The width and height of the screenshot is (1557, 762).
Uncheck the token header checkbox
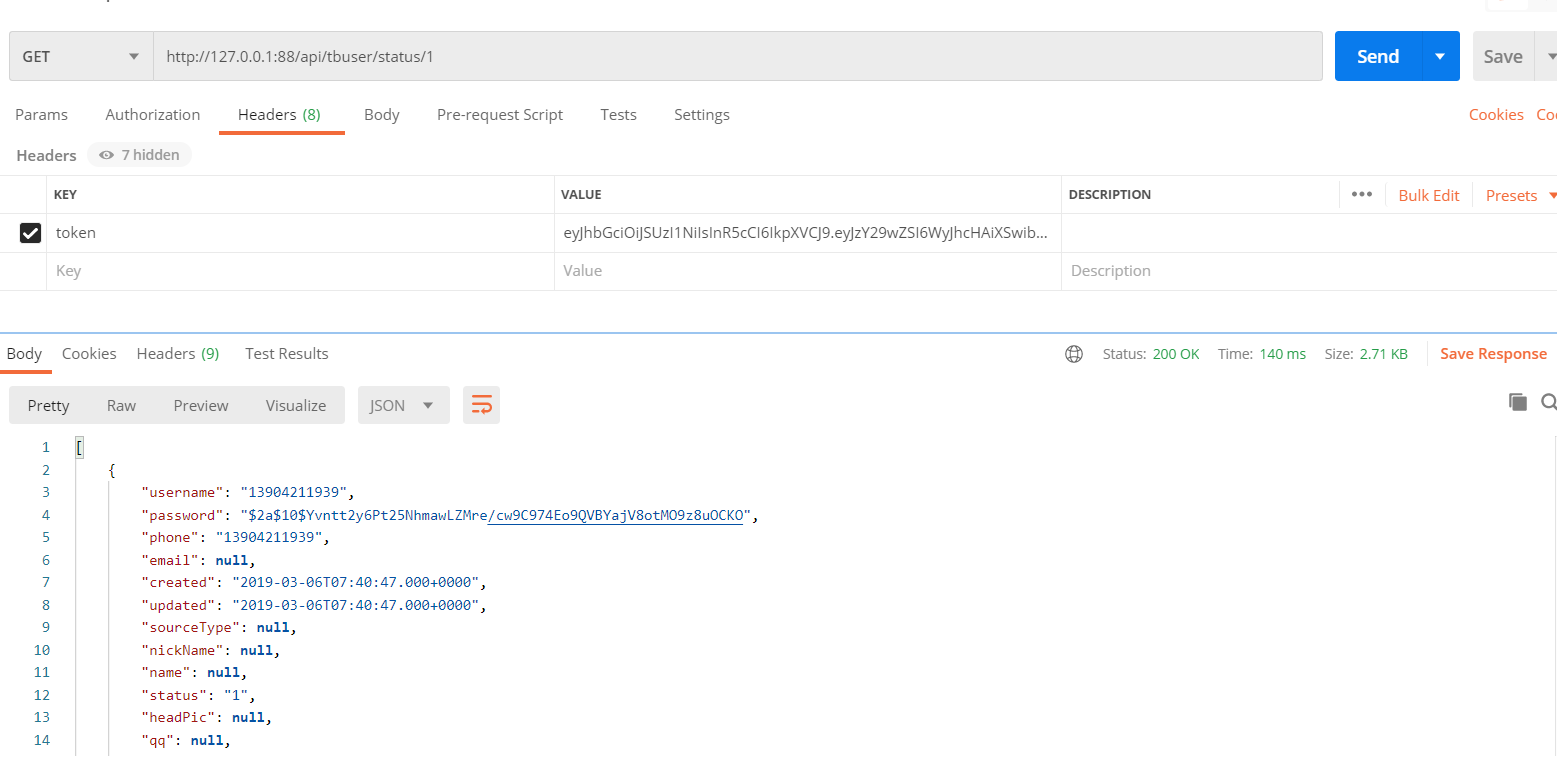pyautogui.click(x=30, y=232)
